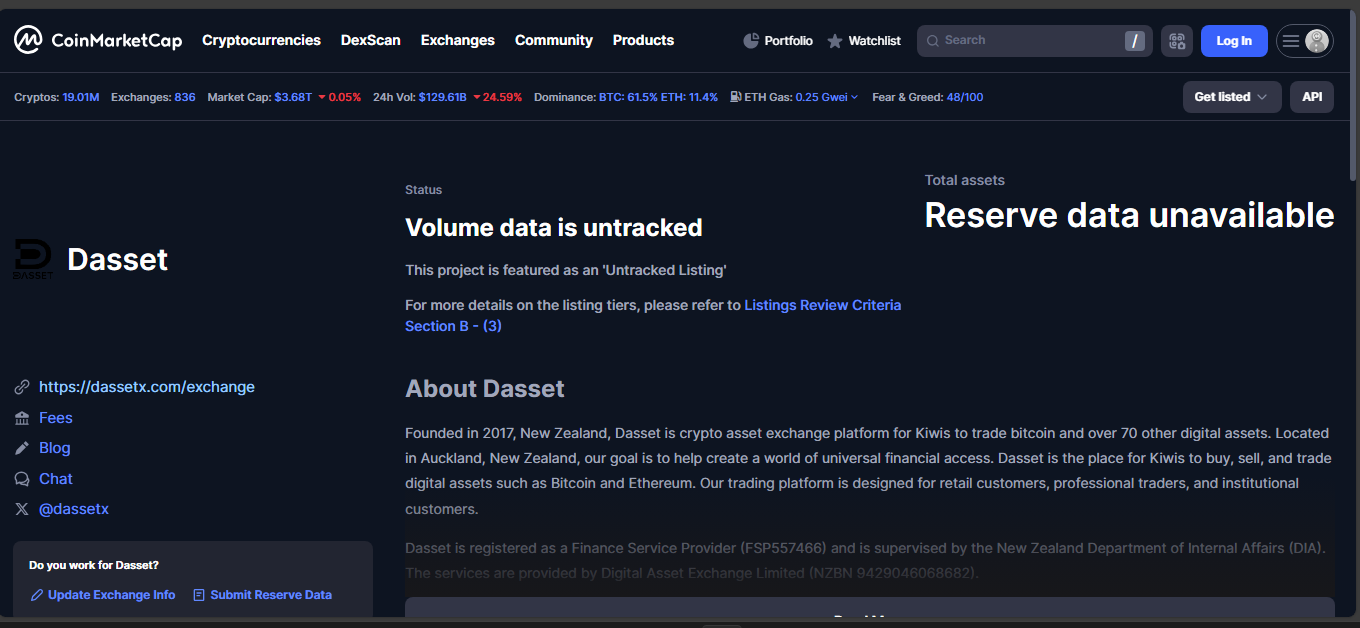Click the Fear & Greed 48/100 value
The image size is (1360, 628).
pyautogui.click(x=964, y=97)
